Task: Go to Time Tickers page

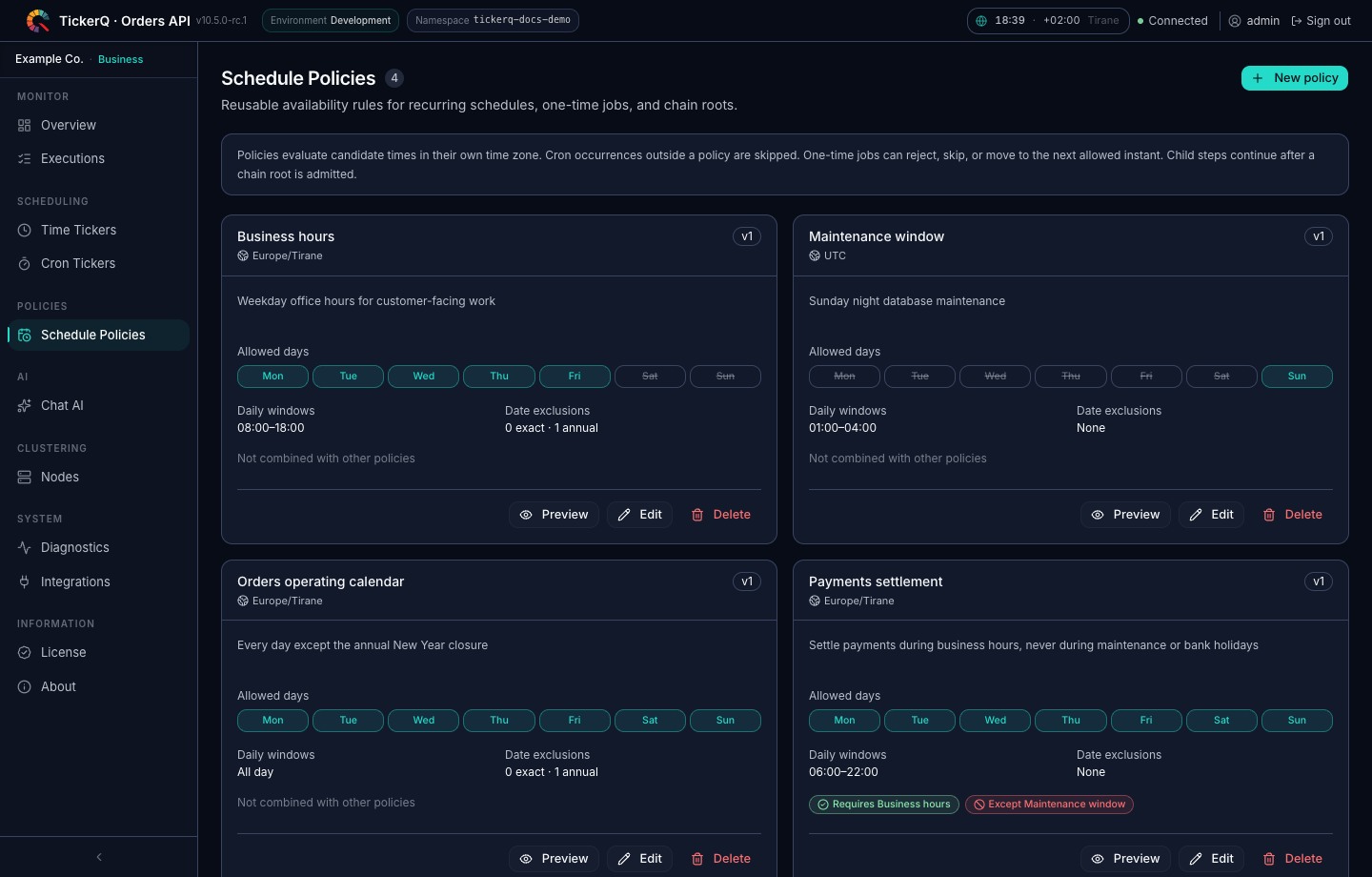Action: [99, 230]
